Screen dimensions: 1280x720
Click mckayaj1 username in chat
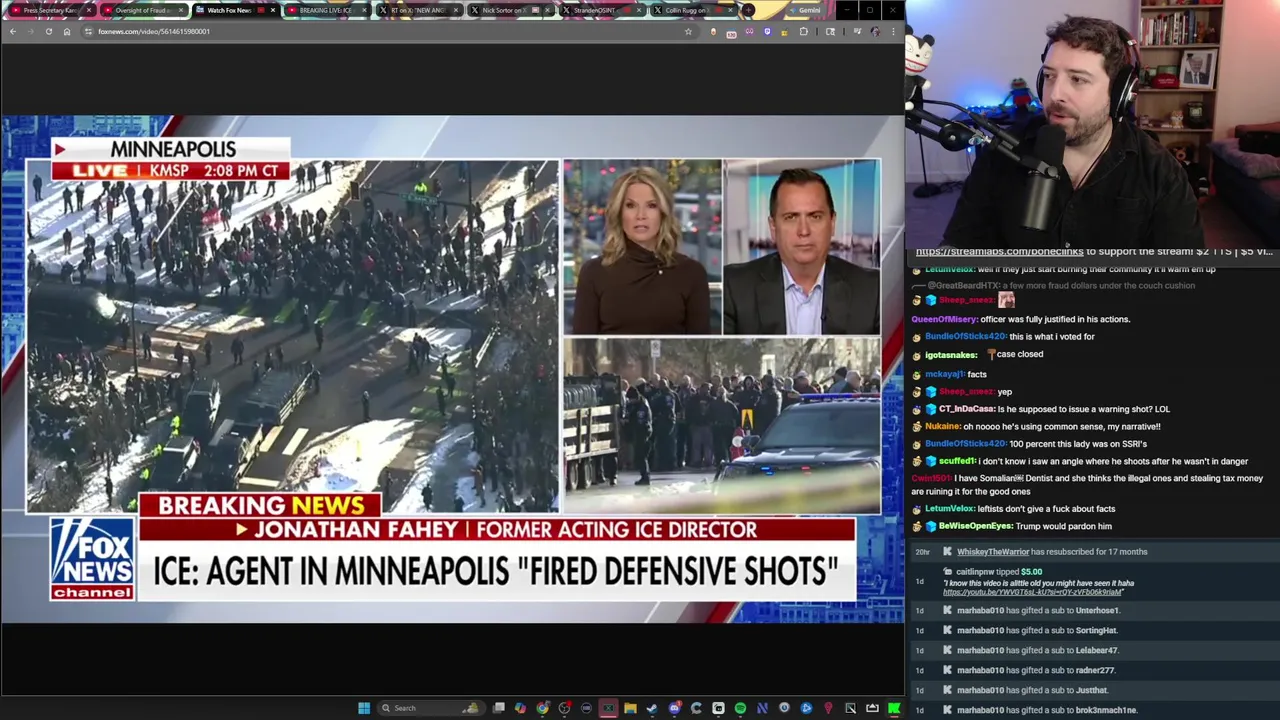pos(944,374)
